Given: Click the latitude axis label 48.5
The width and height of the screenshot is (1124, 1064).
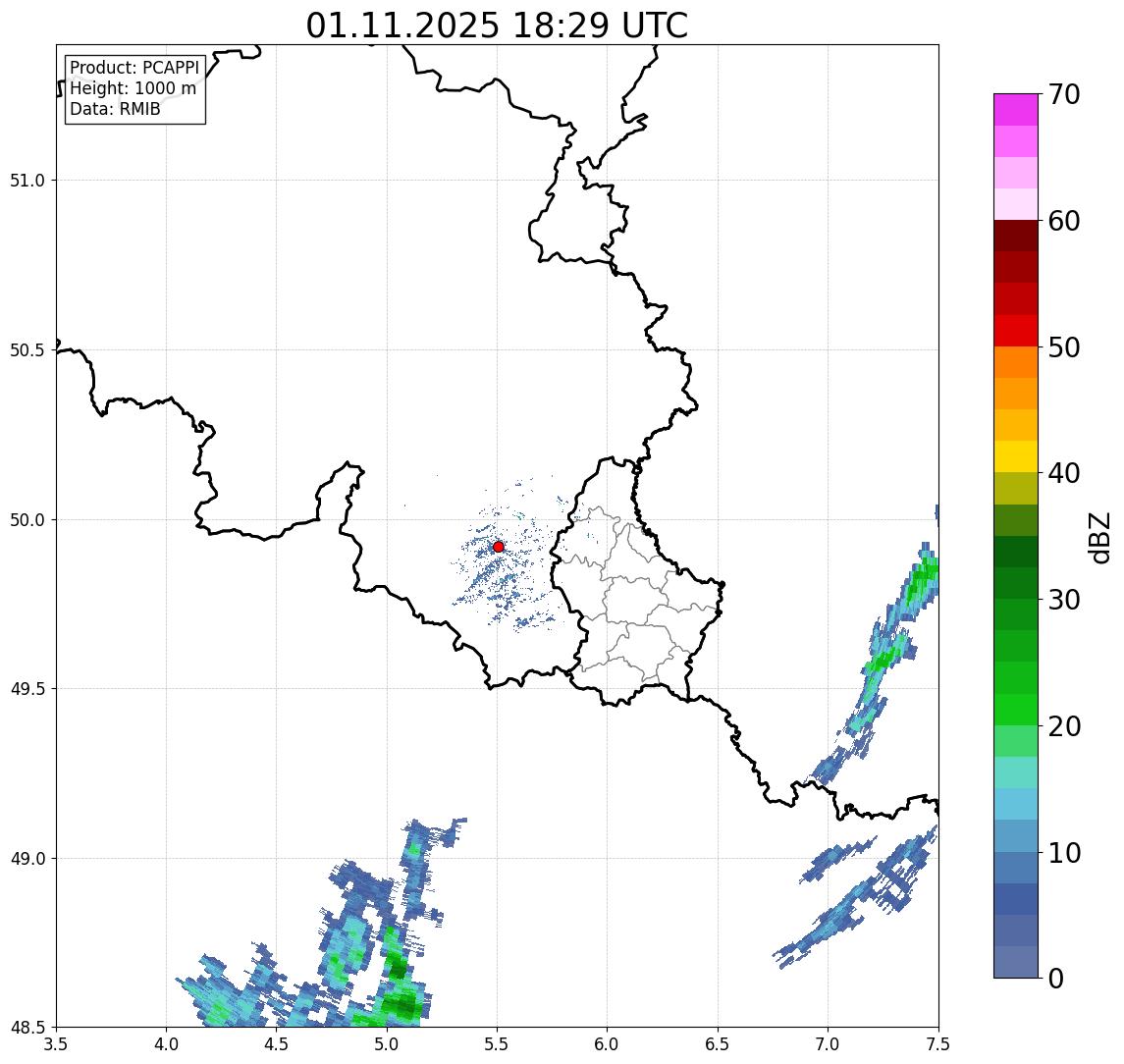Looking at the screenshot, I should [27, 1028].
